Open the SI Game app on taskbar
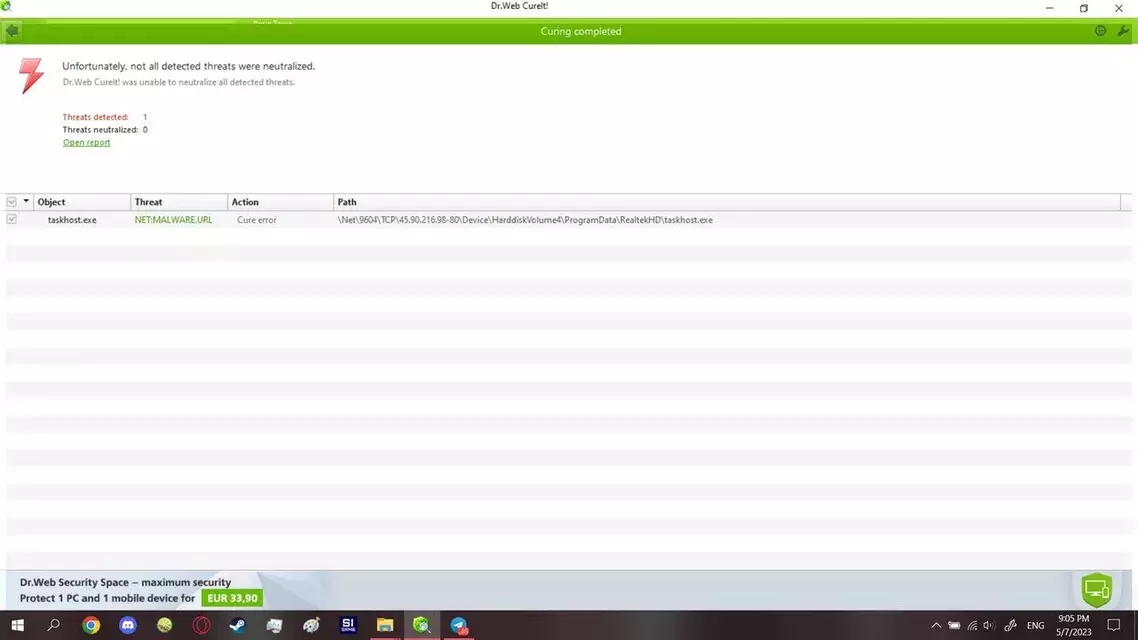1138x640 pixels. [x=348, y=625]
